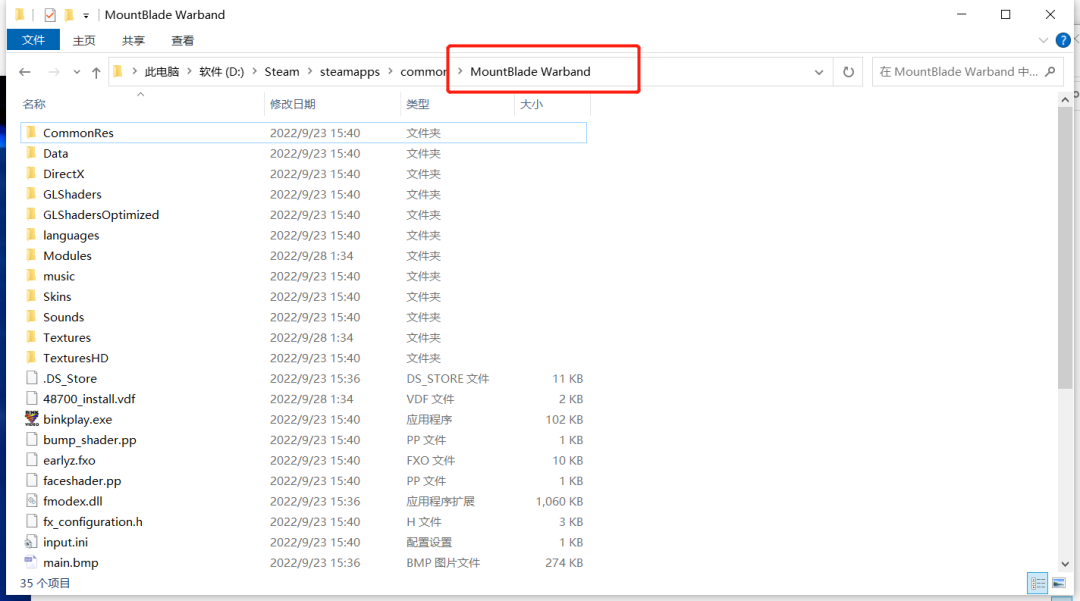Click 此电脑 in the address path

click(162, 72)
